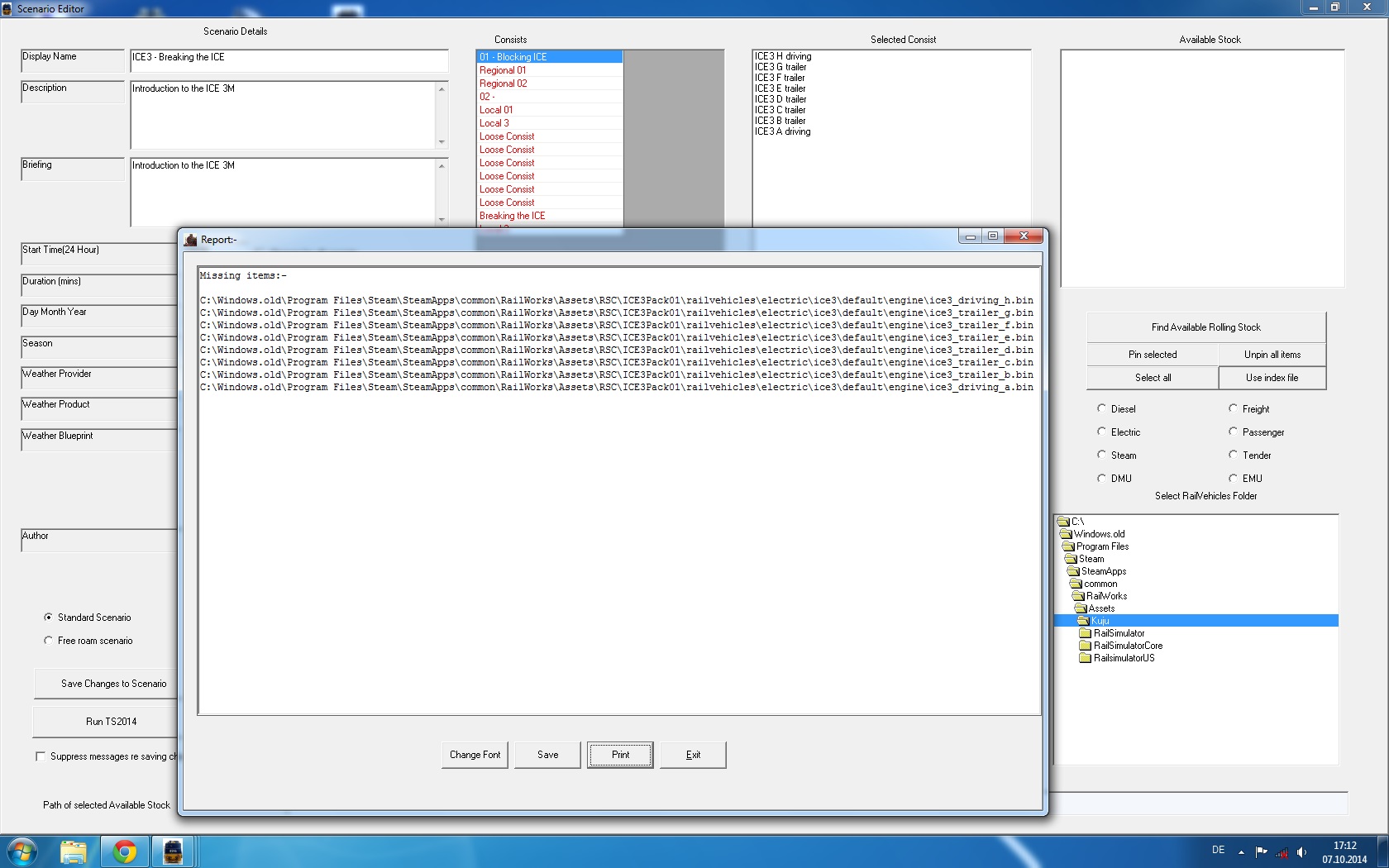
Task: Toggle Suppress messages checkbox
Action: (x=41, y=756)
